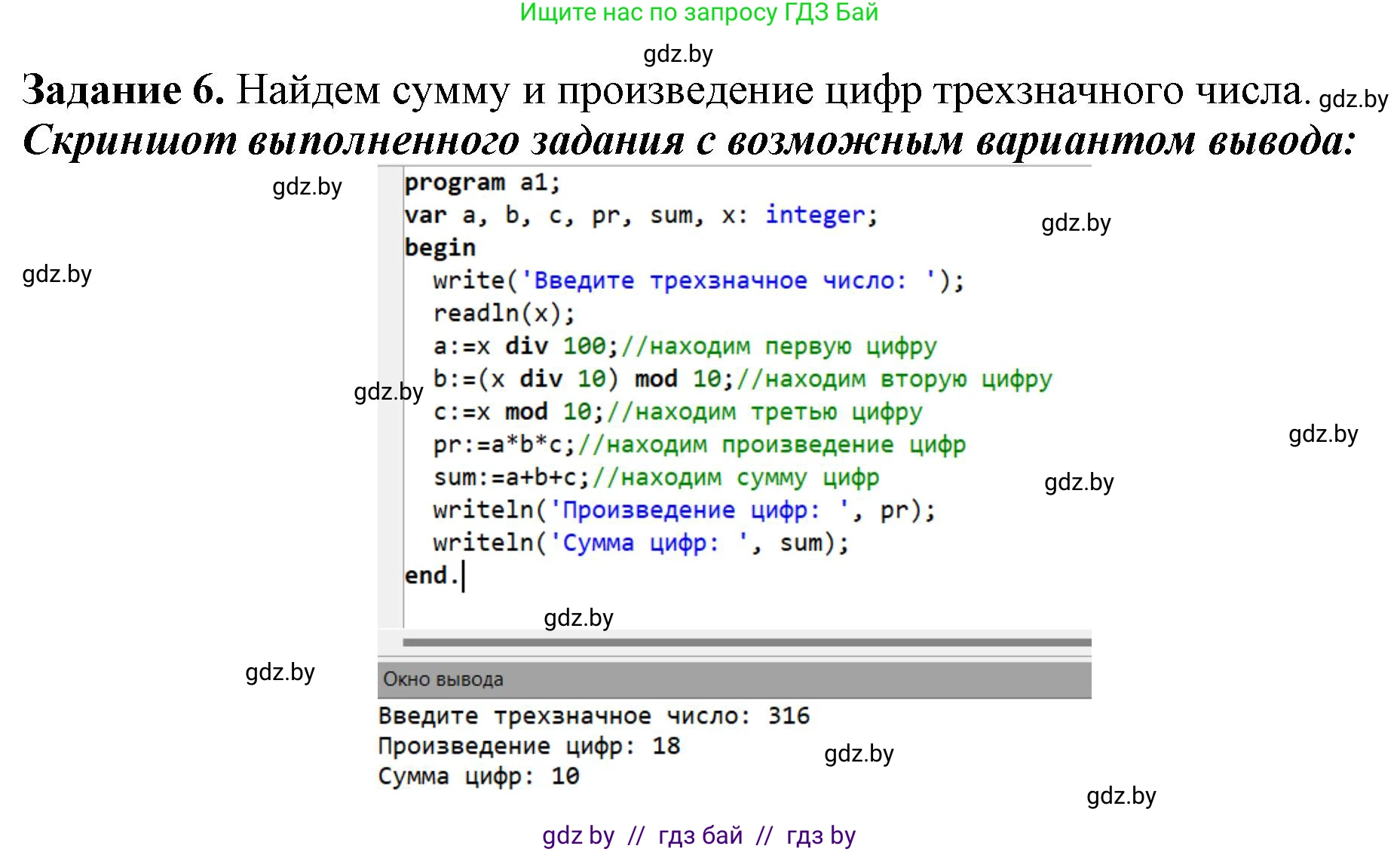
Task: Place cursor on the 'readln(x);' line
Action: coord(503,314)
